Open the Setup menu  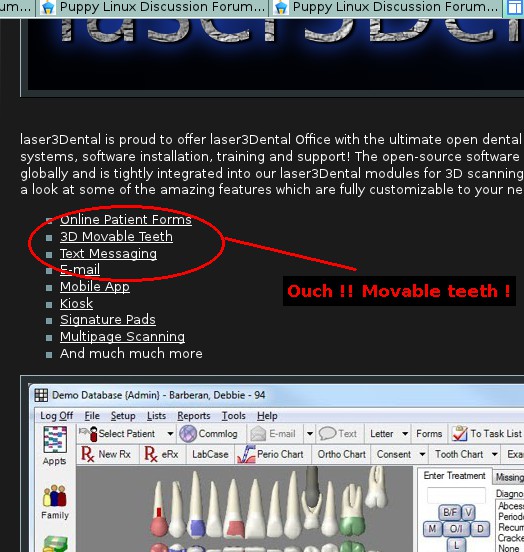[x=123, y=416]
